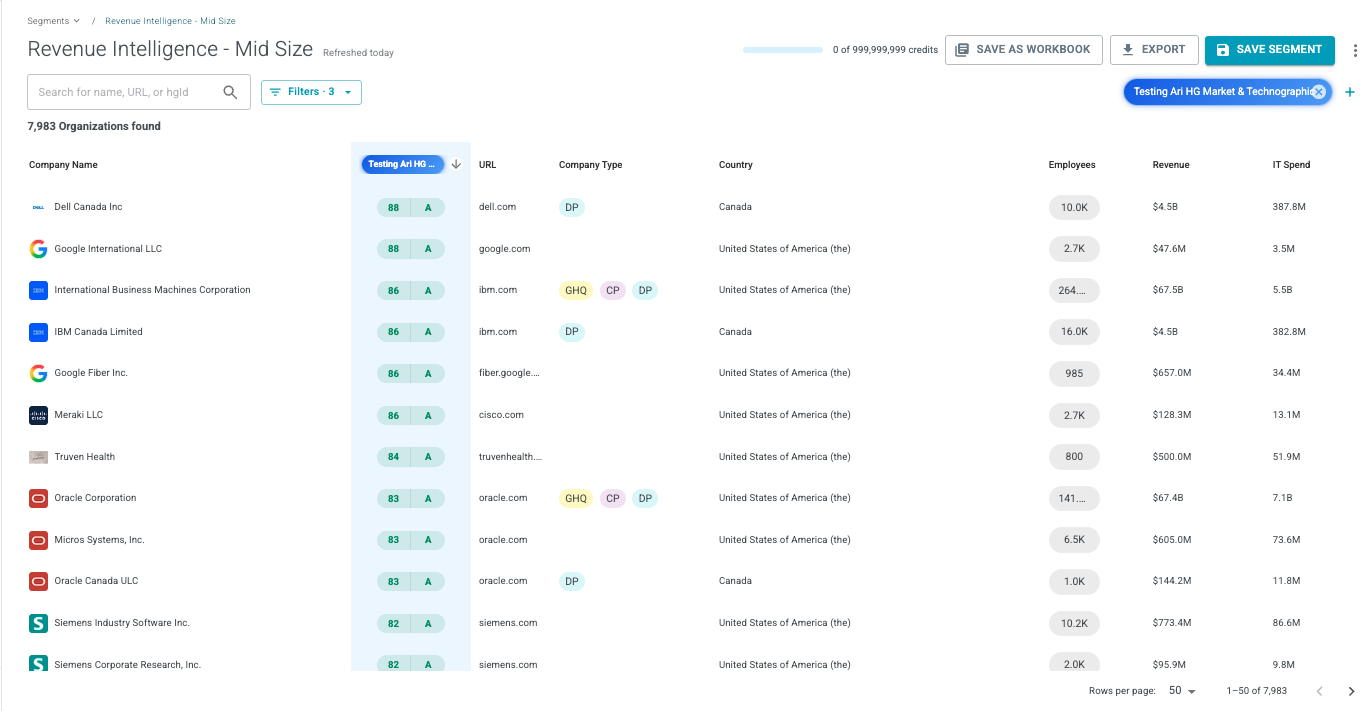Click the Save as Workbook button
The height and width of the screenshot is (711, 1372).
[x=1023, y=50]
